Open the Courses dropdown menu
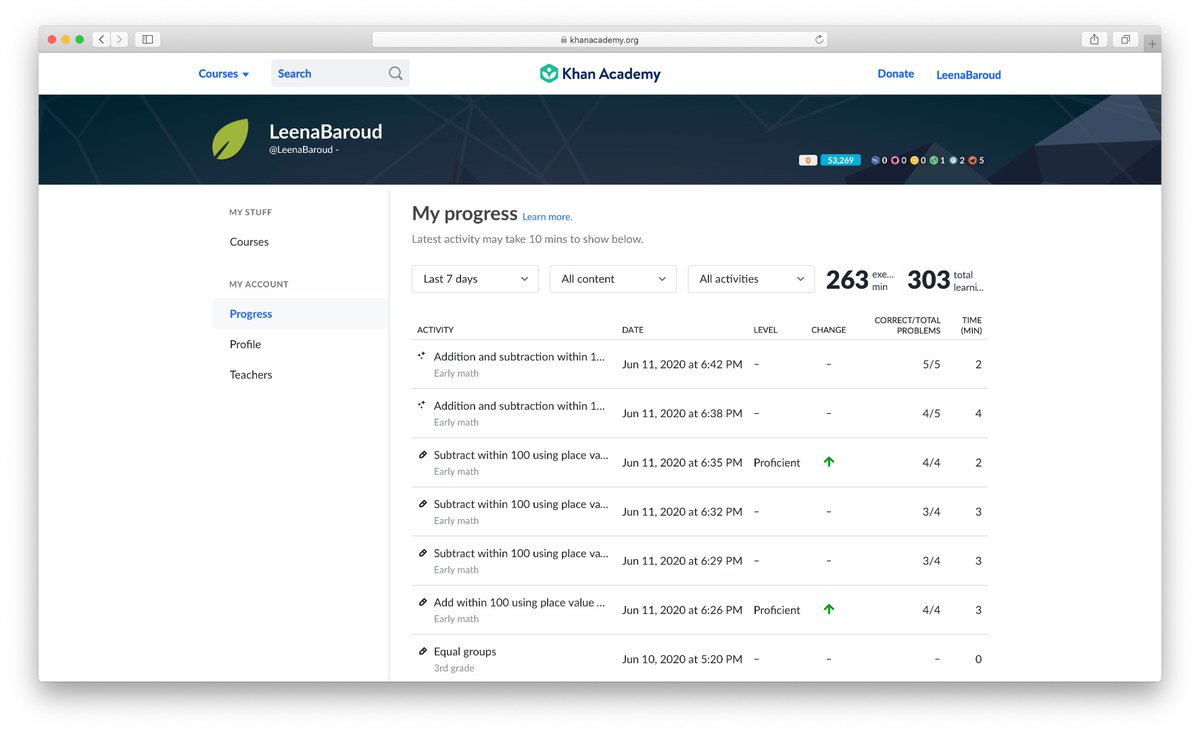 pos(224,74)
